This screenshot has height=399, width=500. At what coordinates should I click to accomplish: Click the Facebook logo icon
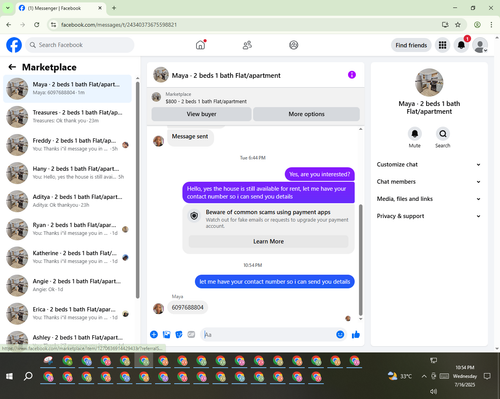click(x=14, y=45)
